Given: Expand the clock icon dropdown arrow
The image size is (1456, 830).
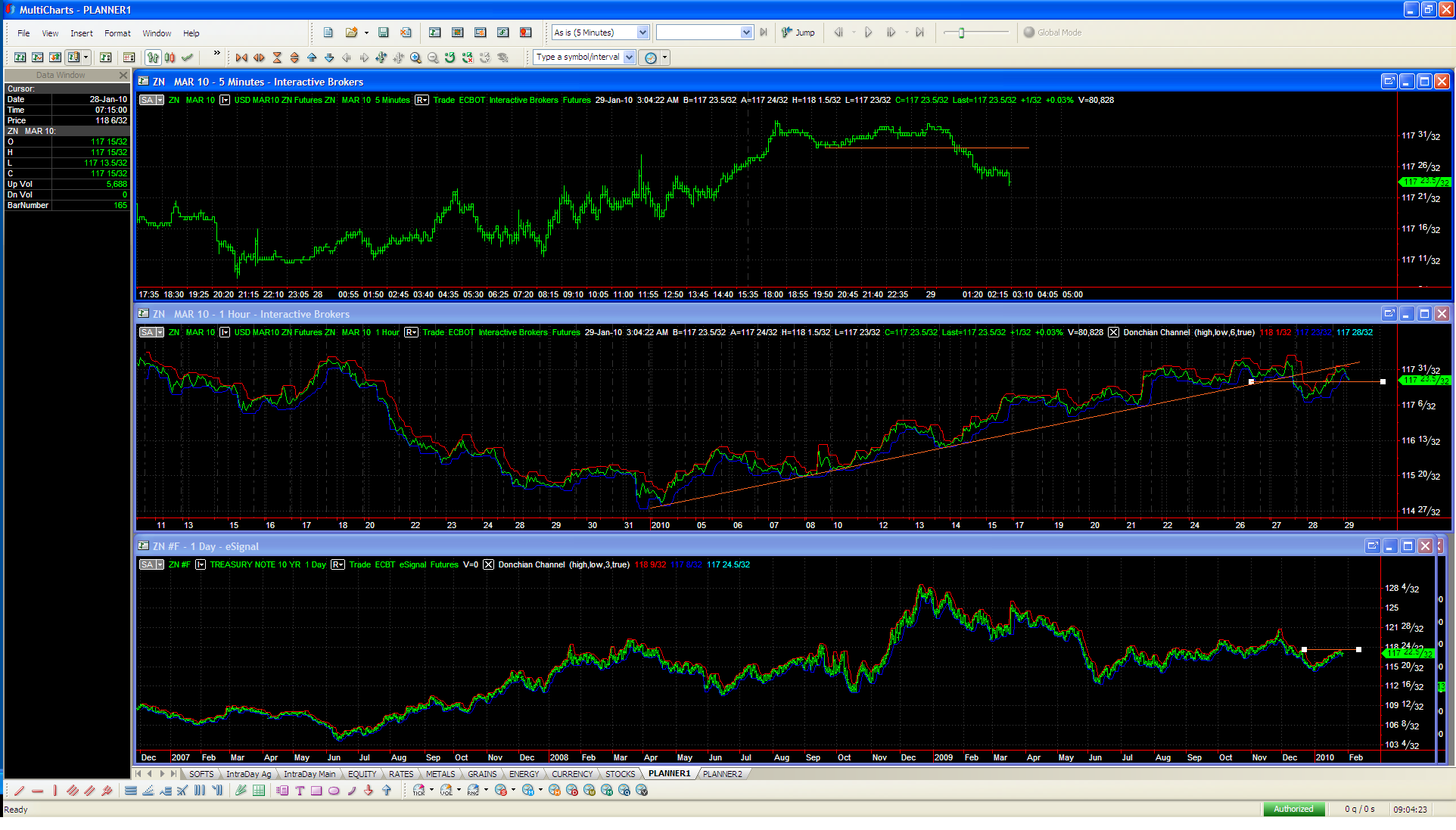Looking at the screenshot, I should tap(665, 58).
